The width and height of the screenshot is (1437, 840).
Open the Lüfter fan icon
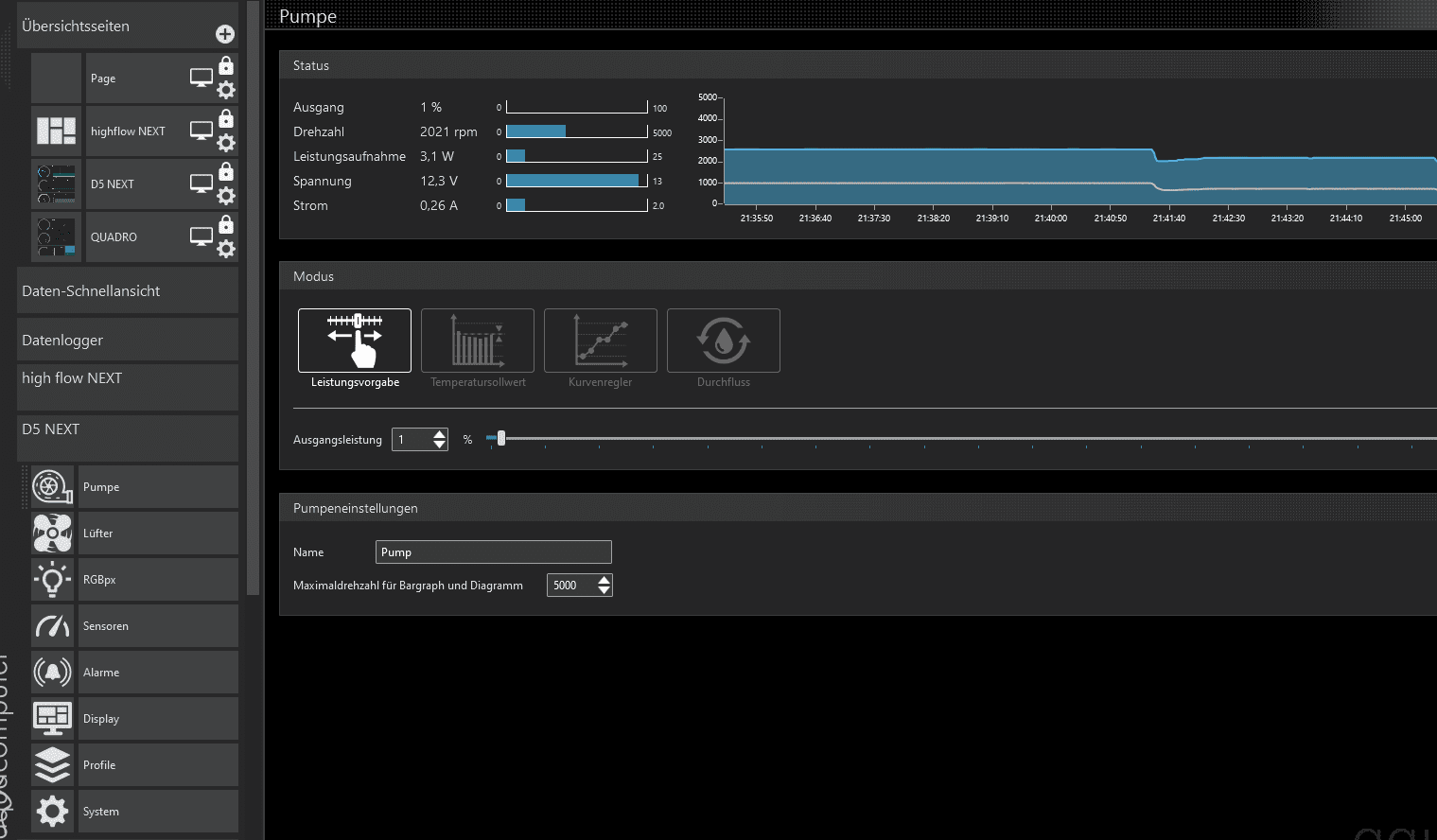click(52, 533)
